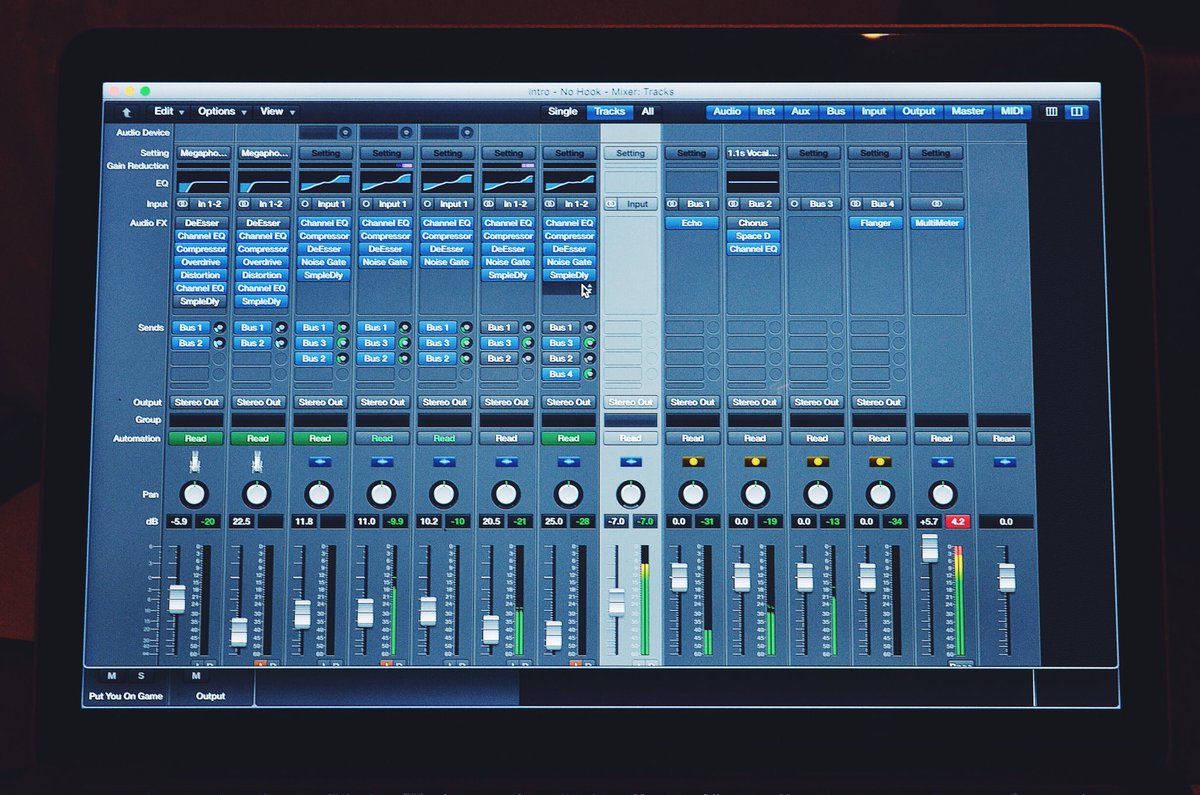Click microphone track icon on -5.9 dB channel
The width and height of the screenshot is (1200, 795).
195,461
